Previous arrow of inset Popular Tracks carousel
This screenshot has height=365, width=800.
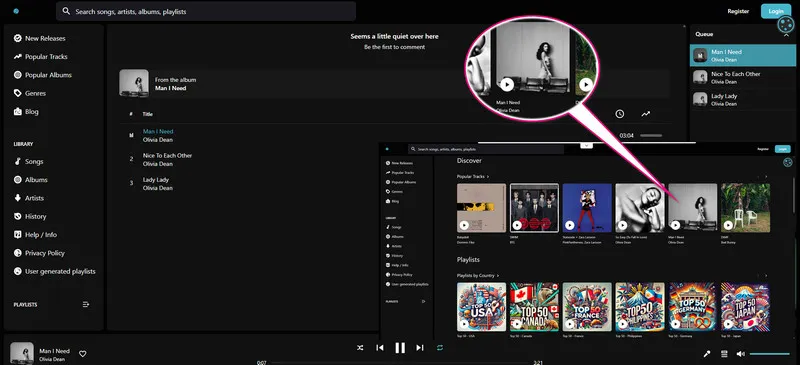coord(758,177)
